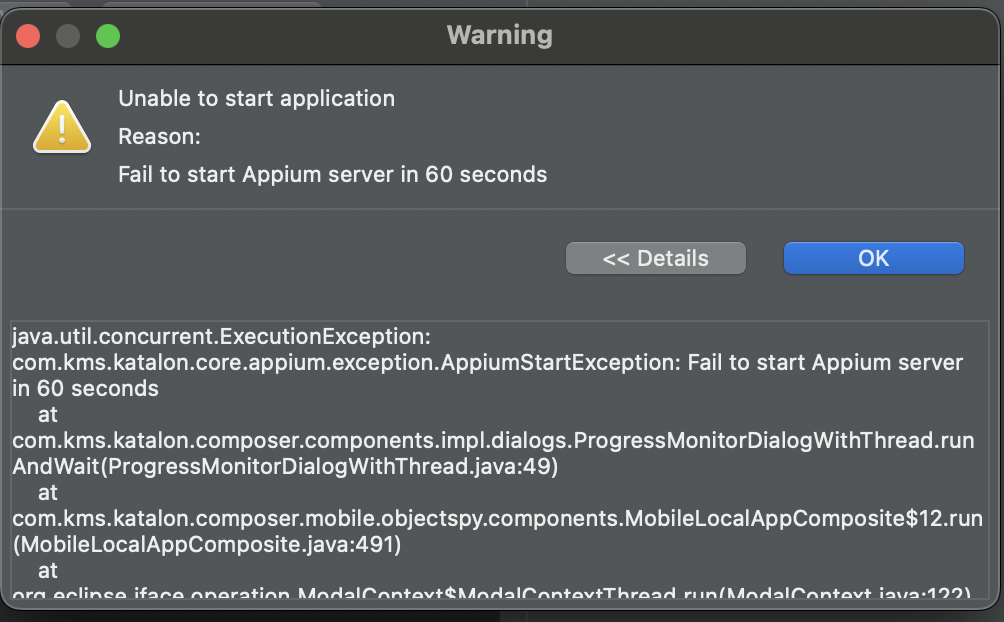Dismiss the warning by clicking OK
This screenshot has height=622, width=1004.
pyautogui.click(x=872, y=258)
